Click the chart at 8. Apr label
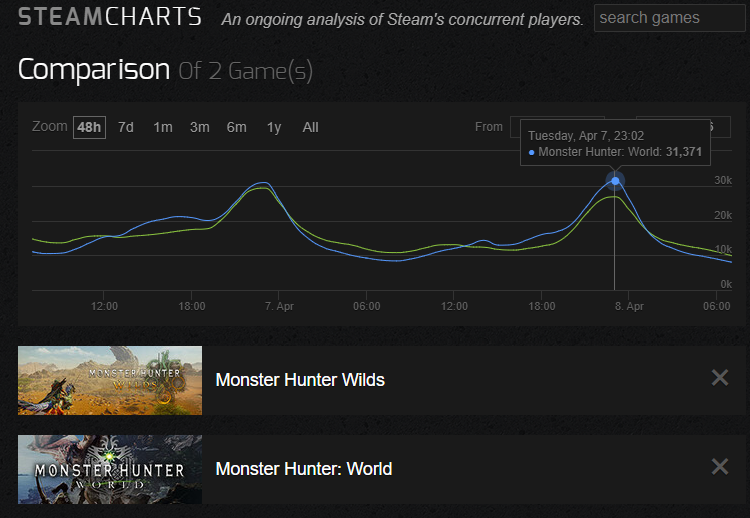 (x=629, y=306)
